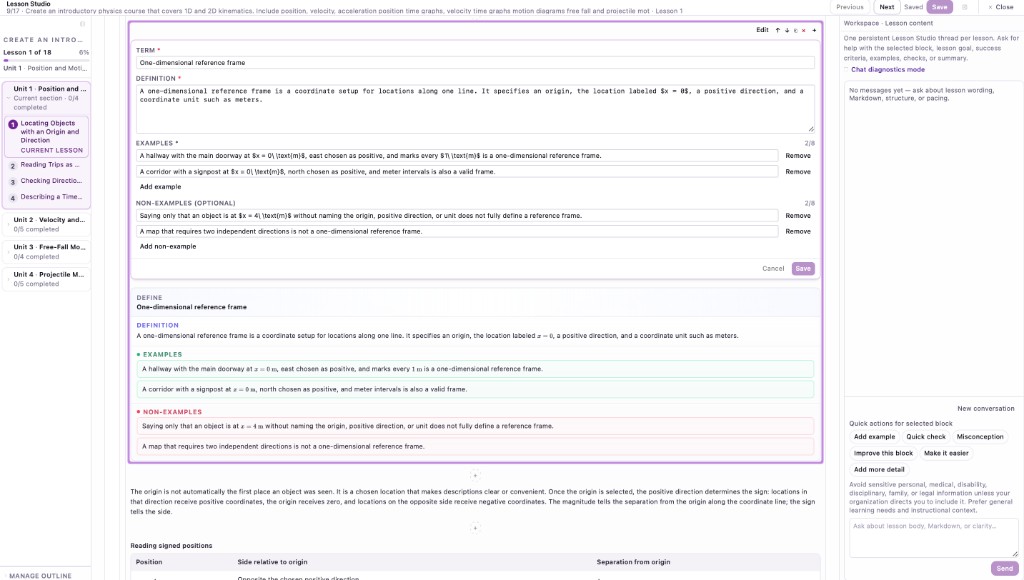Screen dimensions: 1024x580
Task: Remove the map non-example
Action: click(x=797, y=231)
